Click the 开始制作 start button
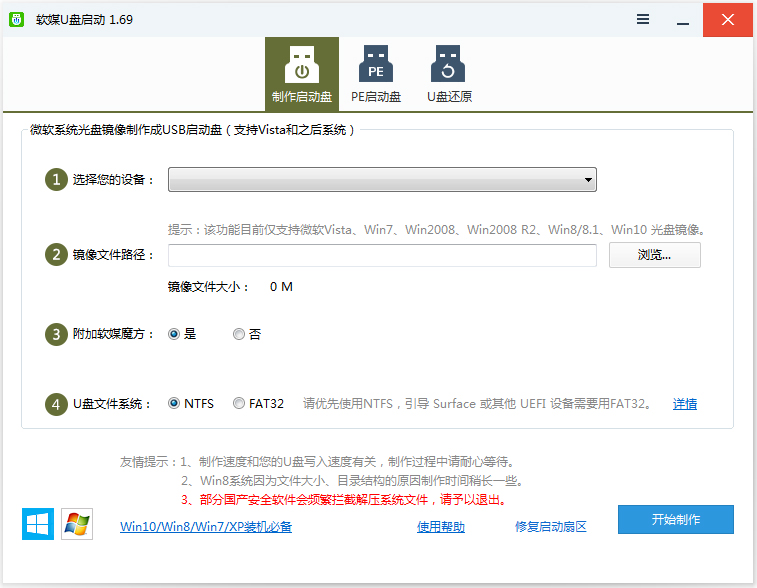Screen dimensions: 757x588 (675, 519)
